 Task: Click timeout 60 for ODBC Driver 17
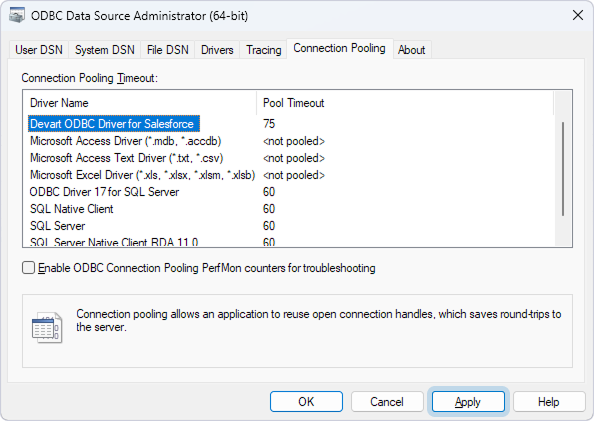click(269, 192)
